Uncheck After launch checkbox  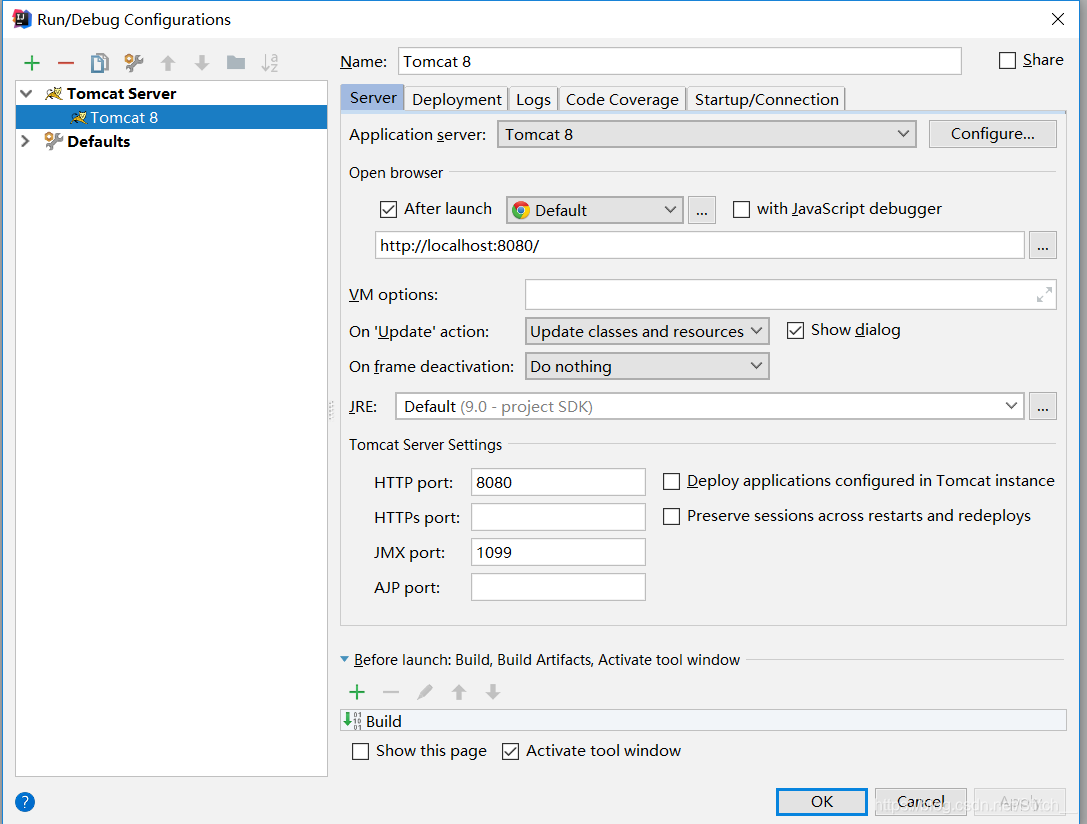coord(388,209)
